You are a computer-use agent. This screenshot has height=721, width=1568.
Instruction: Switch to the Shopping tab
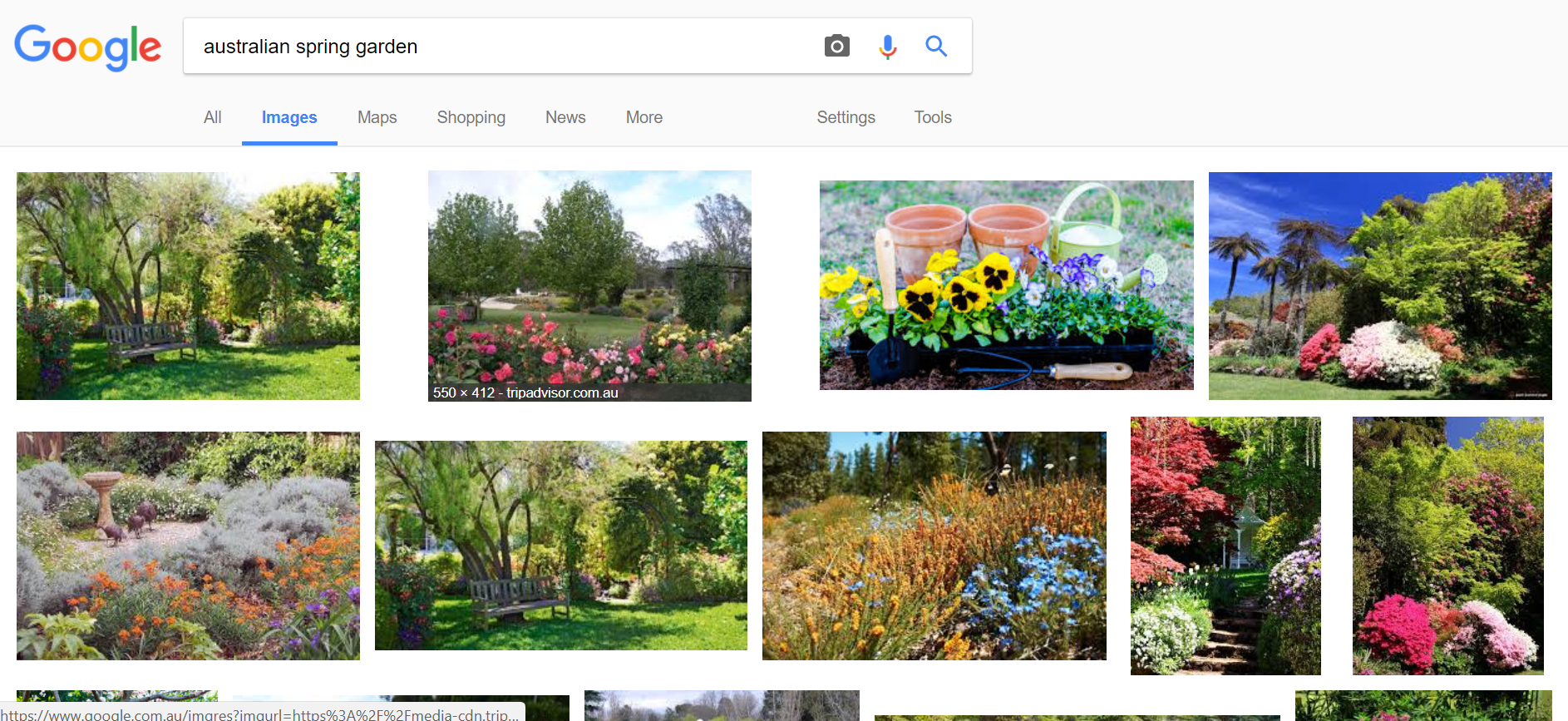pyautogui.click(x=471, y=117)
